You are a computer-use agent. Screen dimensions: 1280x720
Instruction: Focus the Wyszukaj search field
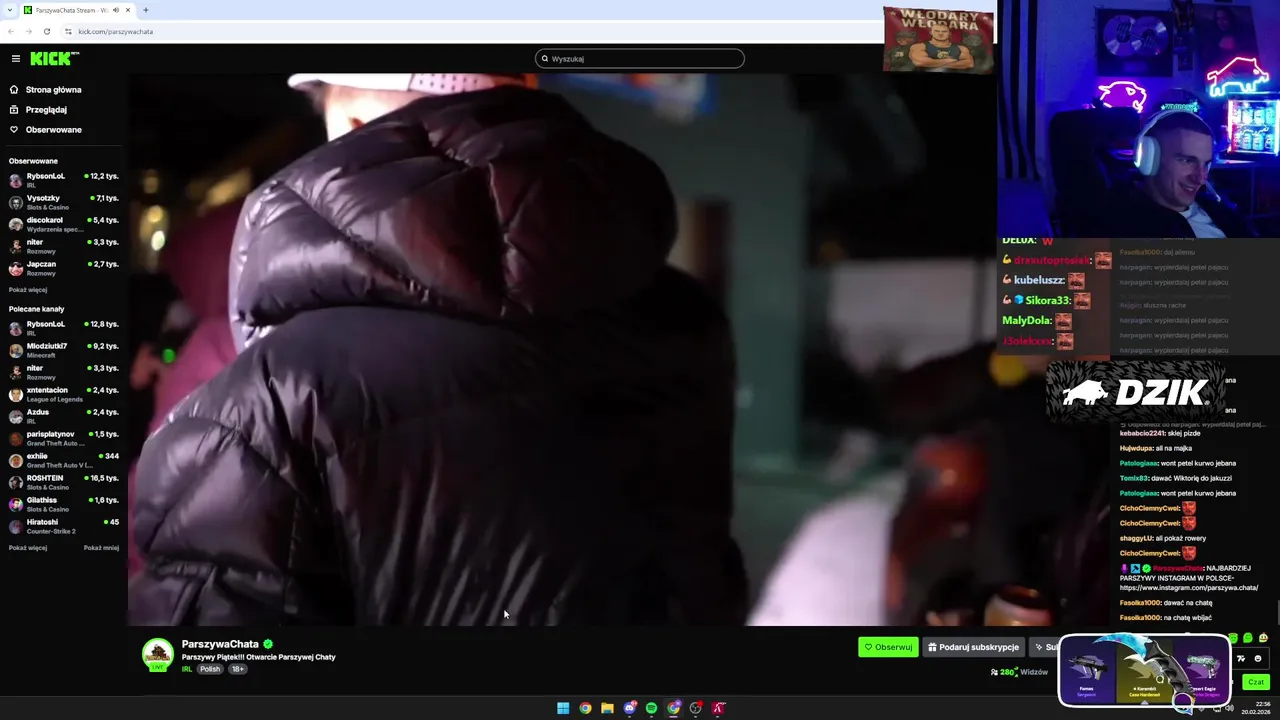(640, 59)
